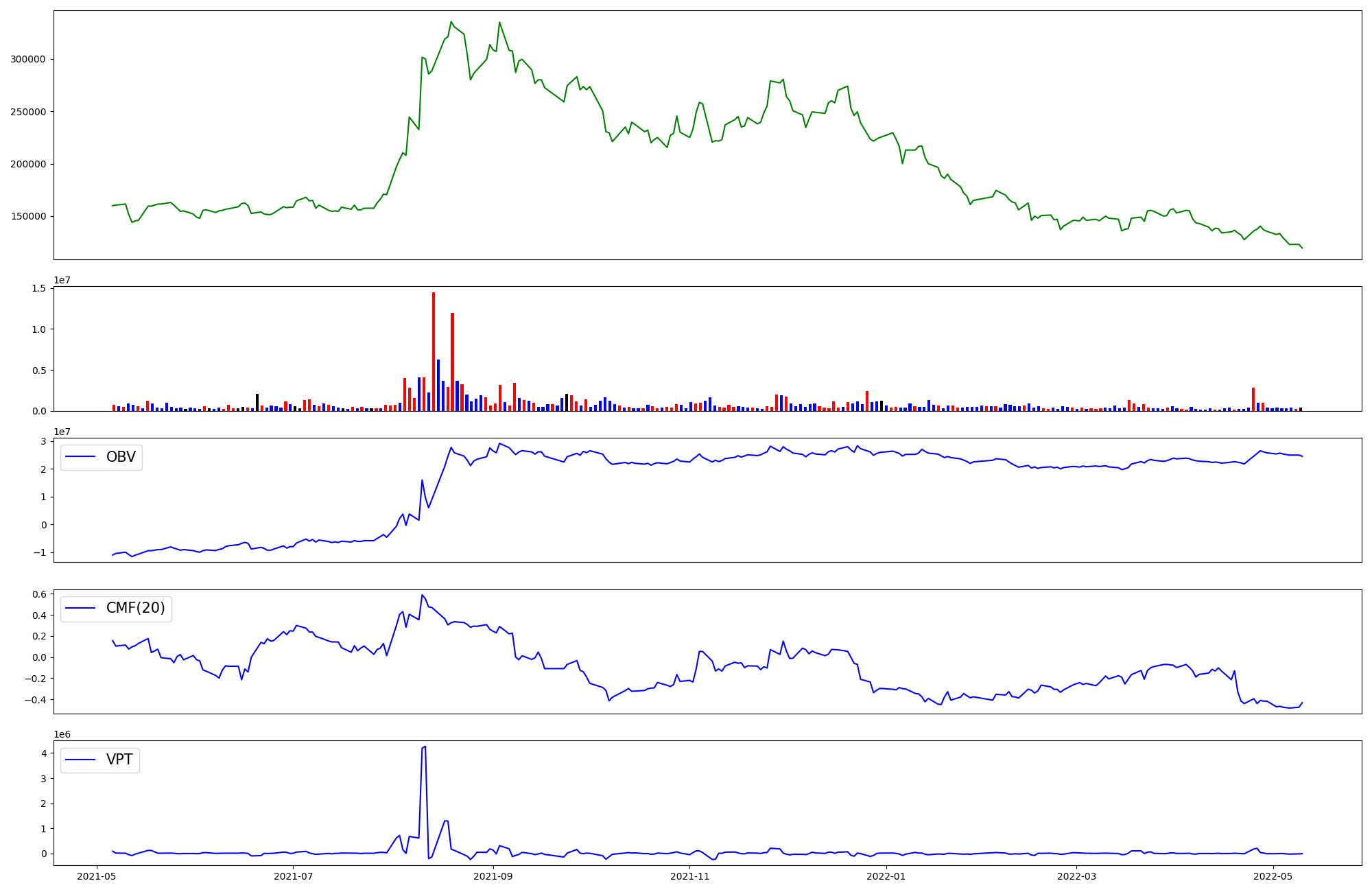The height and width of the screenshot is (892, 1372).
Task: Click the blue line sample in VPT legend
Action: click(x=82, y=760)
